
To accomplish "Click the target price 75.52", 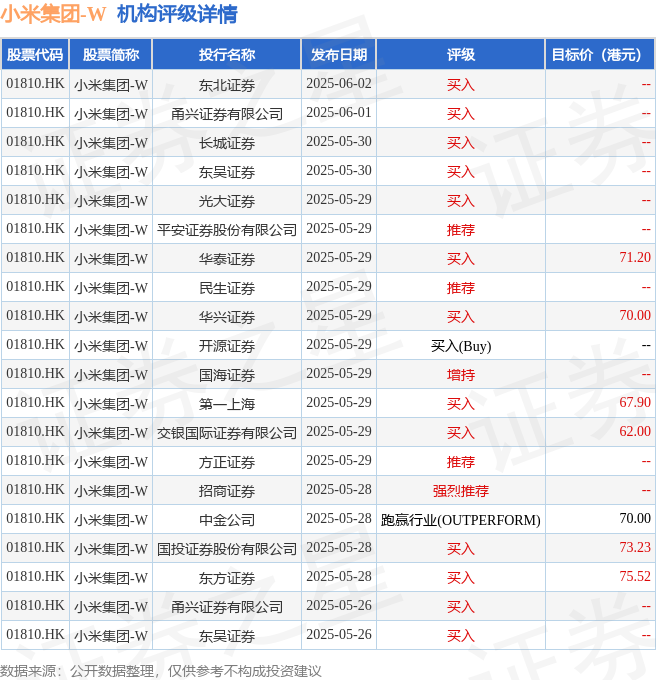I will point(635,576).
